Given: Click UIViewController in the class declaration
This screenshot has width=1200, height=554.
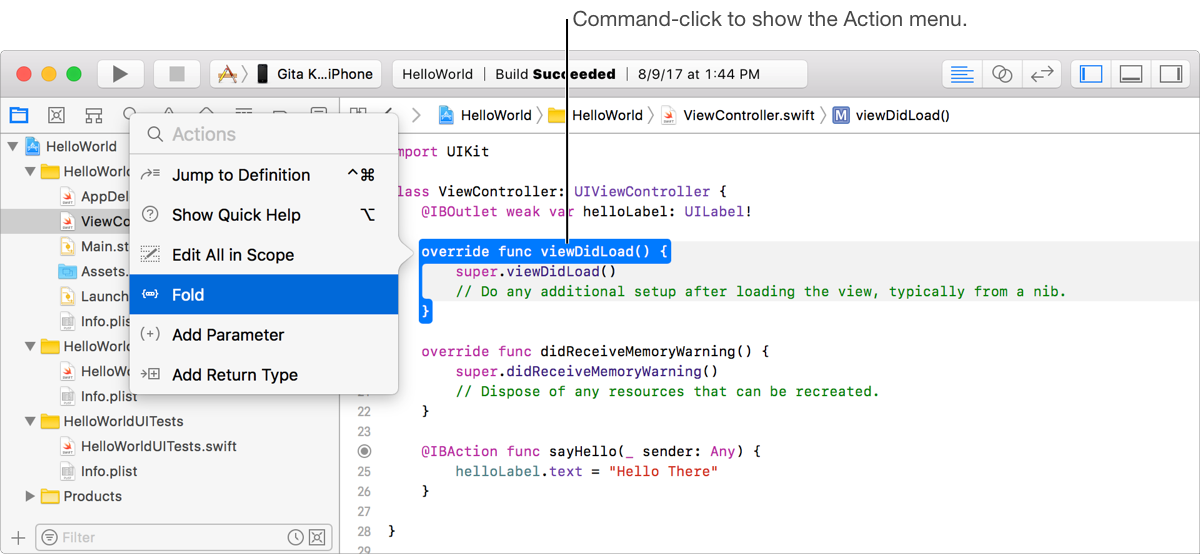Looking at the screenshot, I should [643, 191].
